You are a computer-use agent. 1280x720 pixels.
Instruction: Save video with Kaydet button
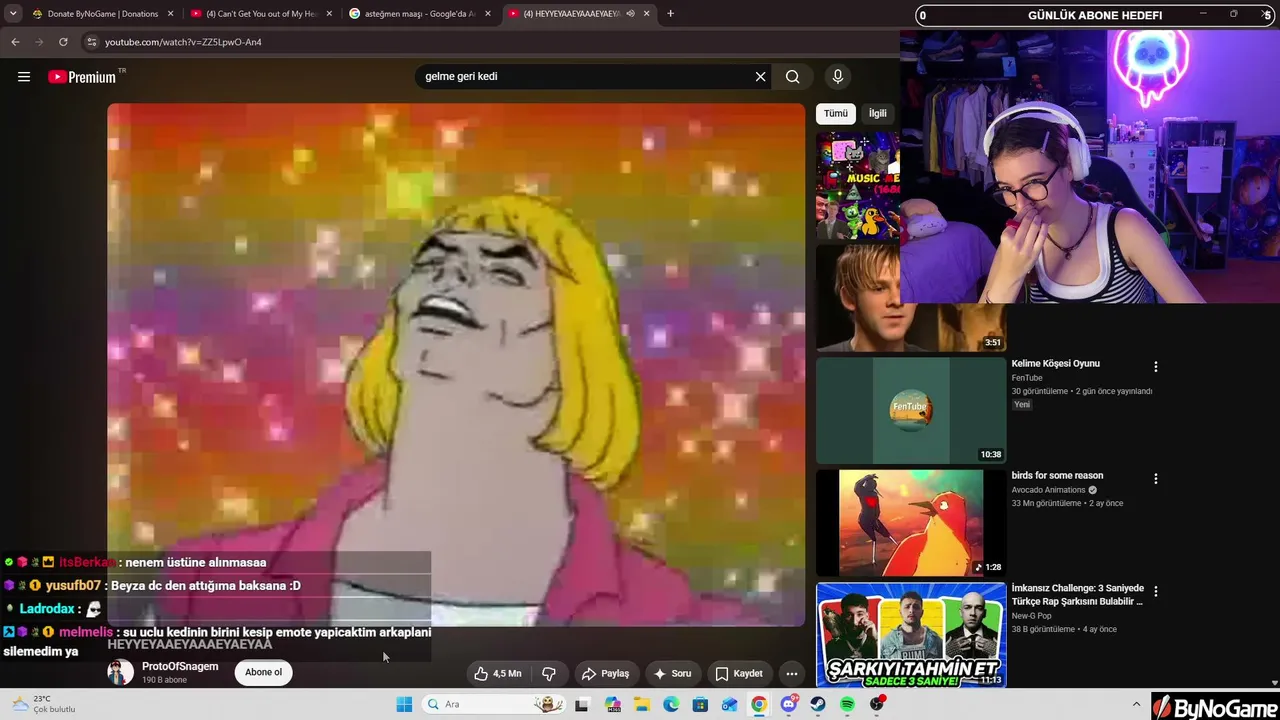click(739, 674)
